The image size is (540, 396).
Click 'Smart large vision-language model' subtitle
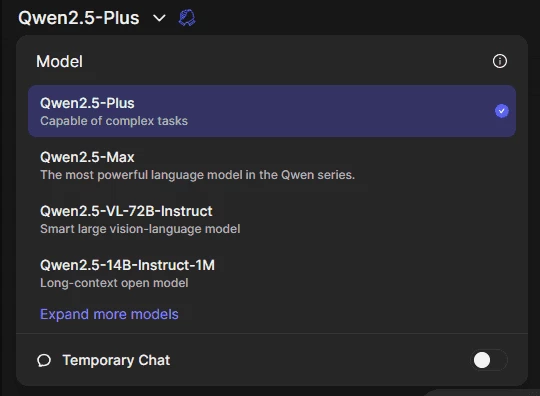(140, 229)
